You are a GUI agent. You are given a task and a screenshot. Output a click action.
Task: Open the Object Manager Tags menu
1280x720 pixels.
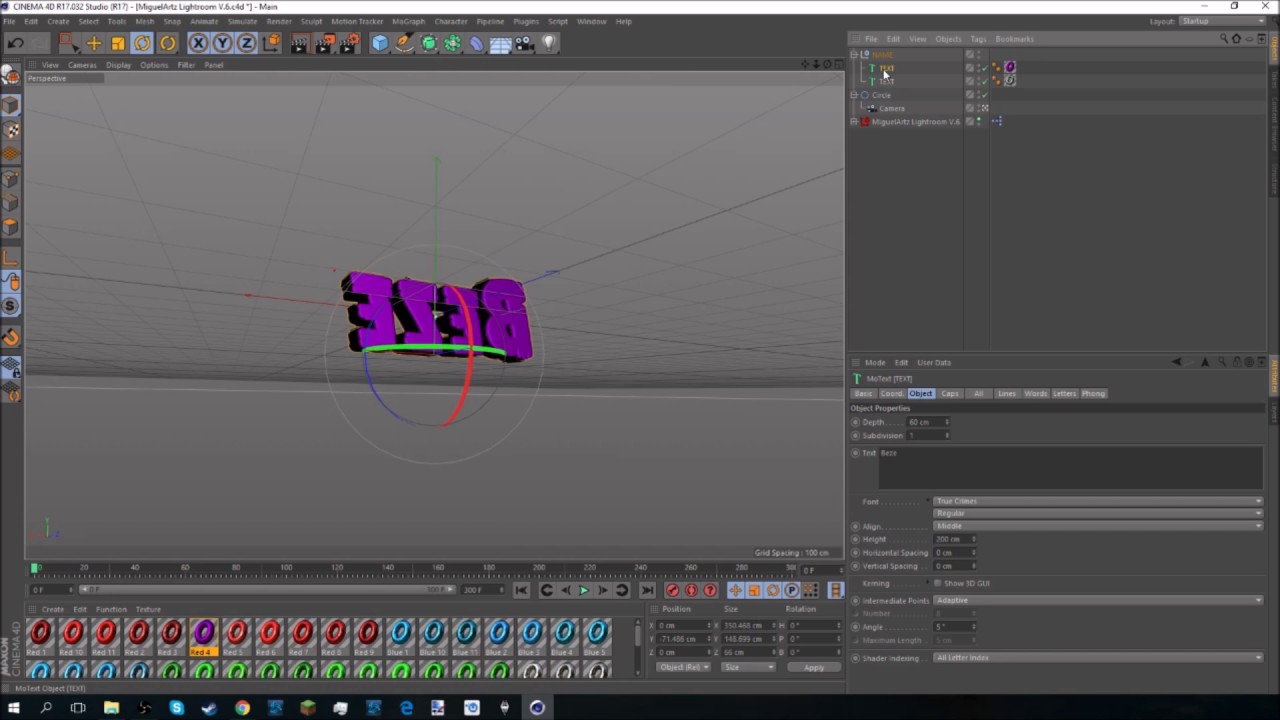[978, 39]
